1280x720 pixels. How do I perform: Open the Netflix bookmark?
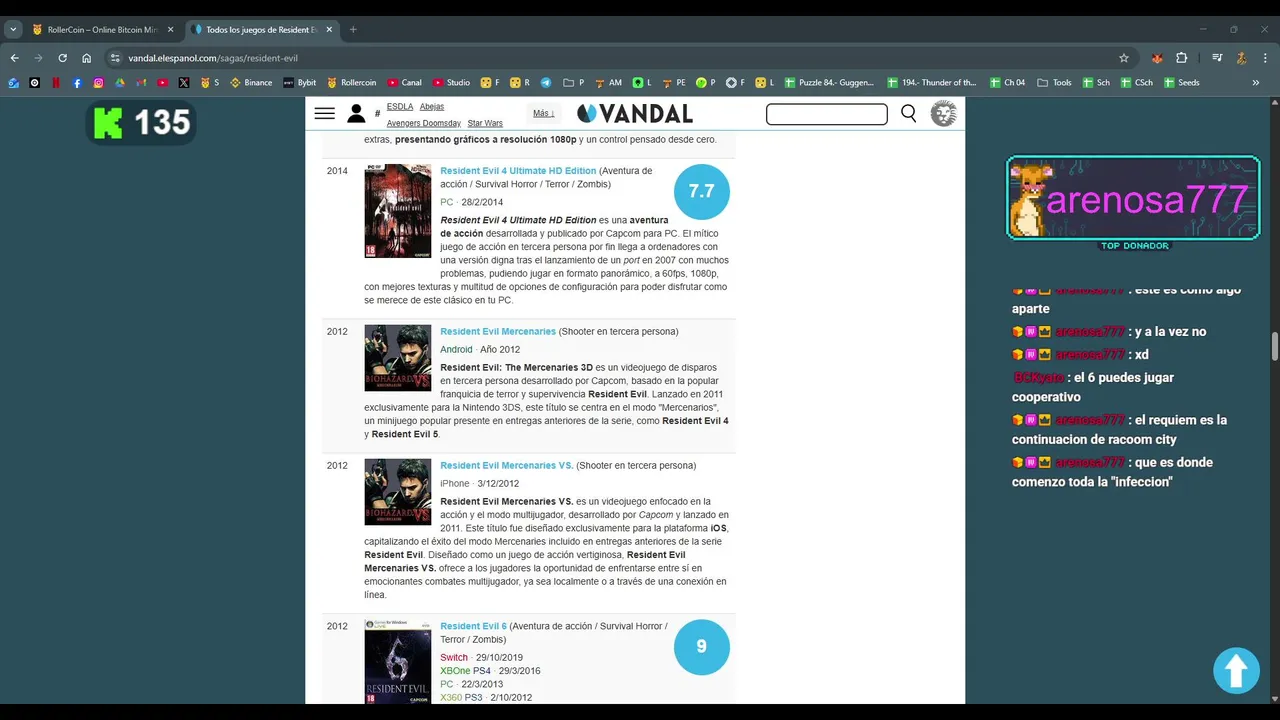[56, 83]
